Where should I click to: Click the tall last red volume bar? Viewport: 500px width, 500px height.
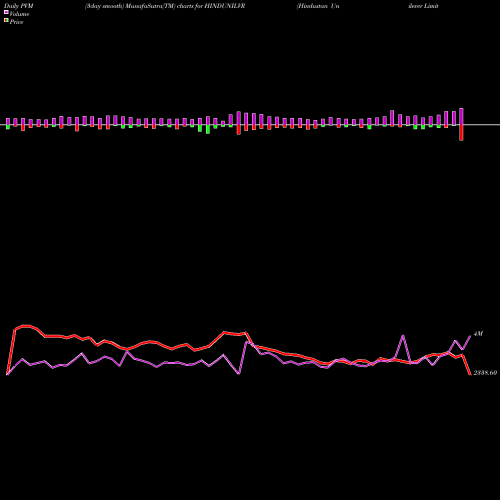(x=461, y=133)
